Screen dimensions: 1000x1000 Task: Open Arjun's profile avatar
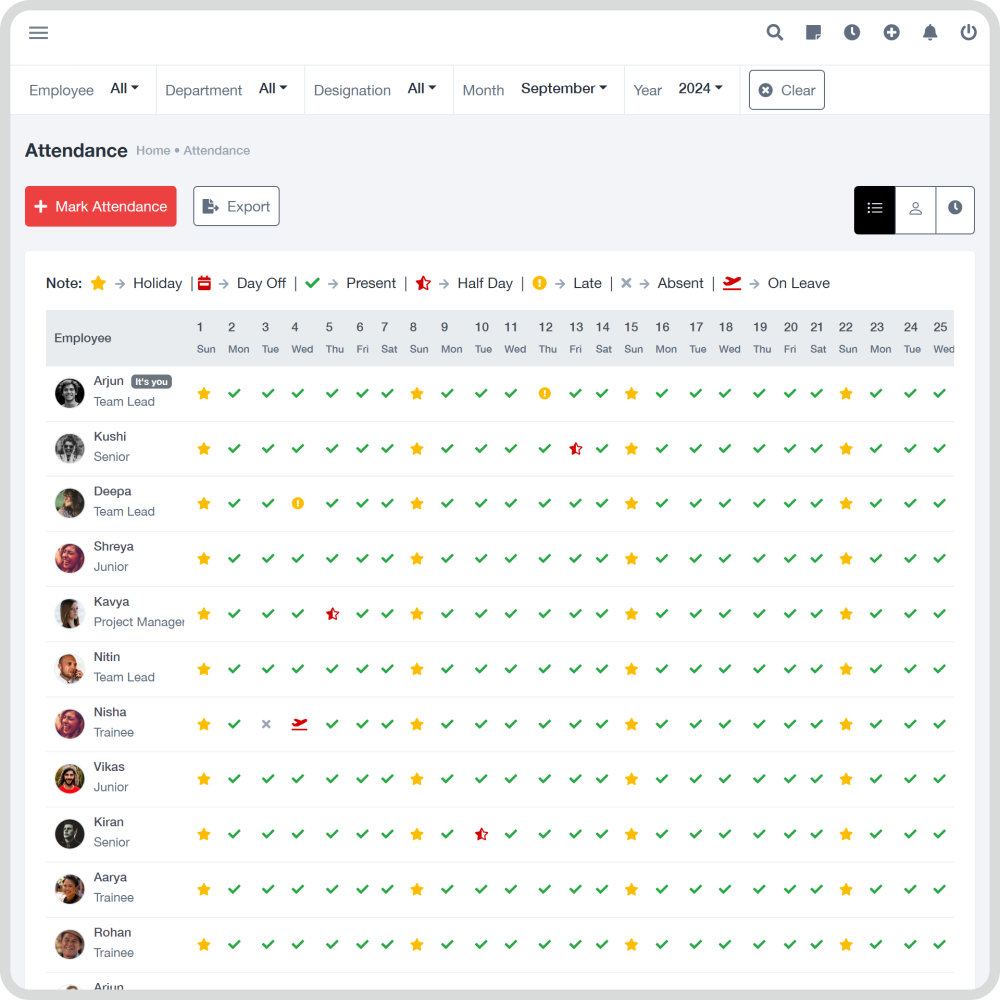(70, 393)
